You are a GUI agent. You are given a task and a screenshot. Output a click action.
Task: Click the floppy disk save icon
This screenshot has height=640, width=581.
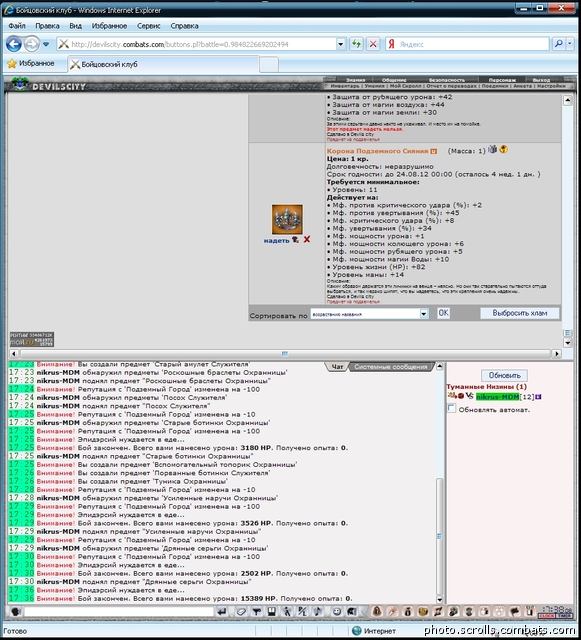click(272, 611)
